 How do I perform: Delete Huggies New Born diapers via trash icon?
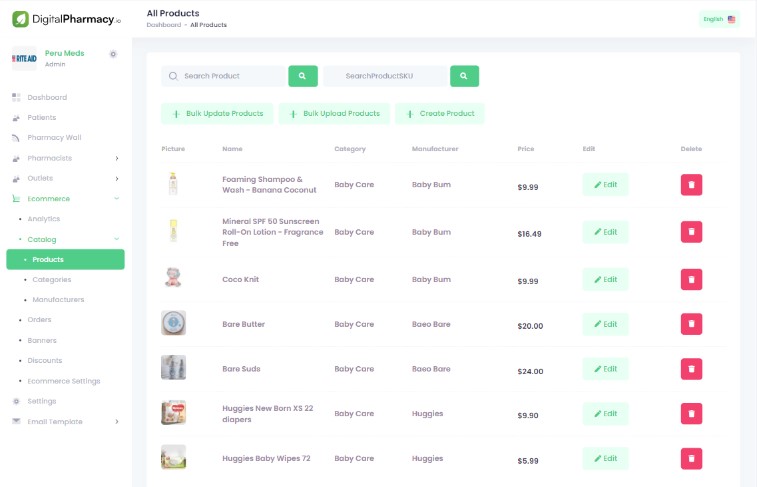(691, 414)
